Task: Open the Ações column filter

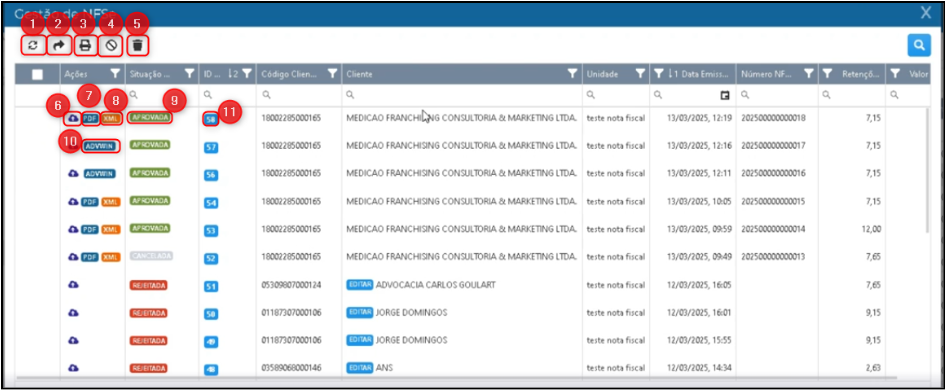Action: click(x=115, y=74)
